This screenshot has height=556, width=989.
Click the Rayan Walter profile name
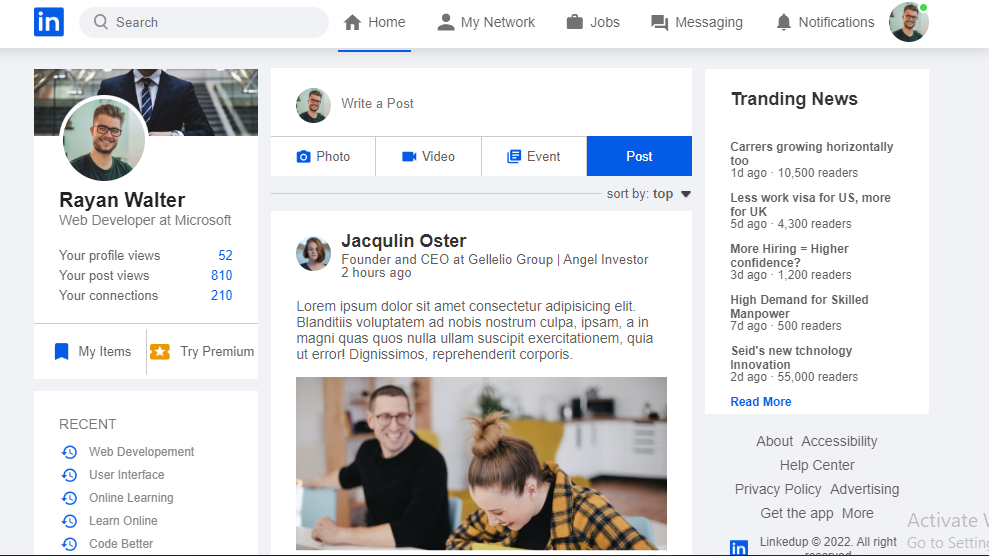point(122,200)
